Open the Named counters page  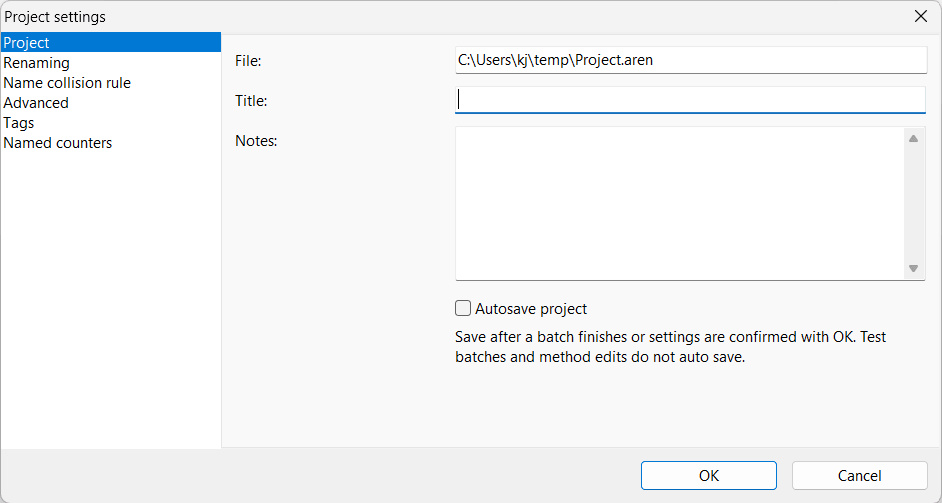(111, 142)
